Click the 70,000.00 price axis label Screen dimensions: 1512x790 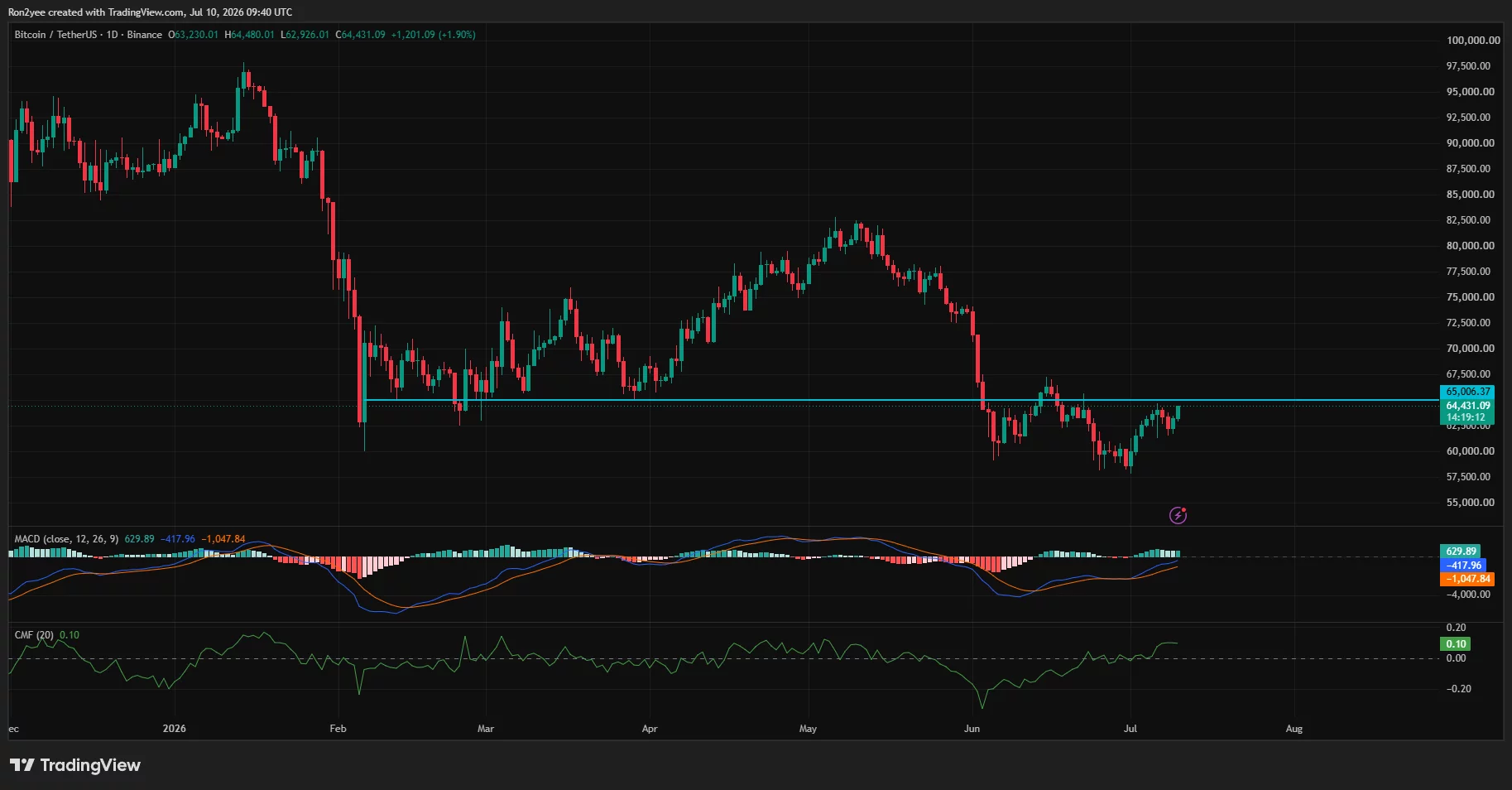coord(1470,349)
